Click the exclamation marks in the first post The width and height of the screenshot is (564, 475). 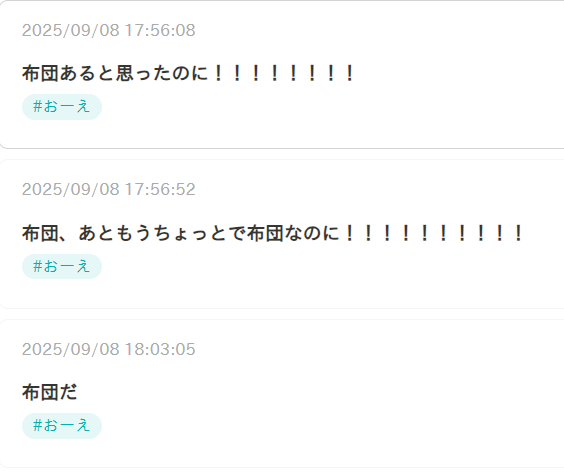tap(283, 73)
